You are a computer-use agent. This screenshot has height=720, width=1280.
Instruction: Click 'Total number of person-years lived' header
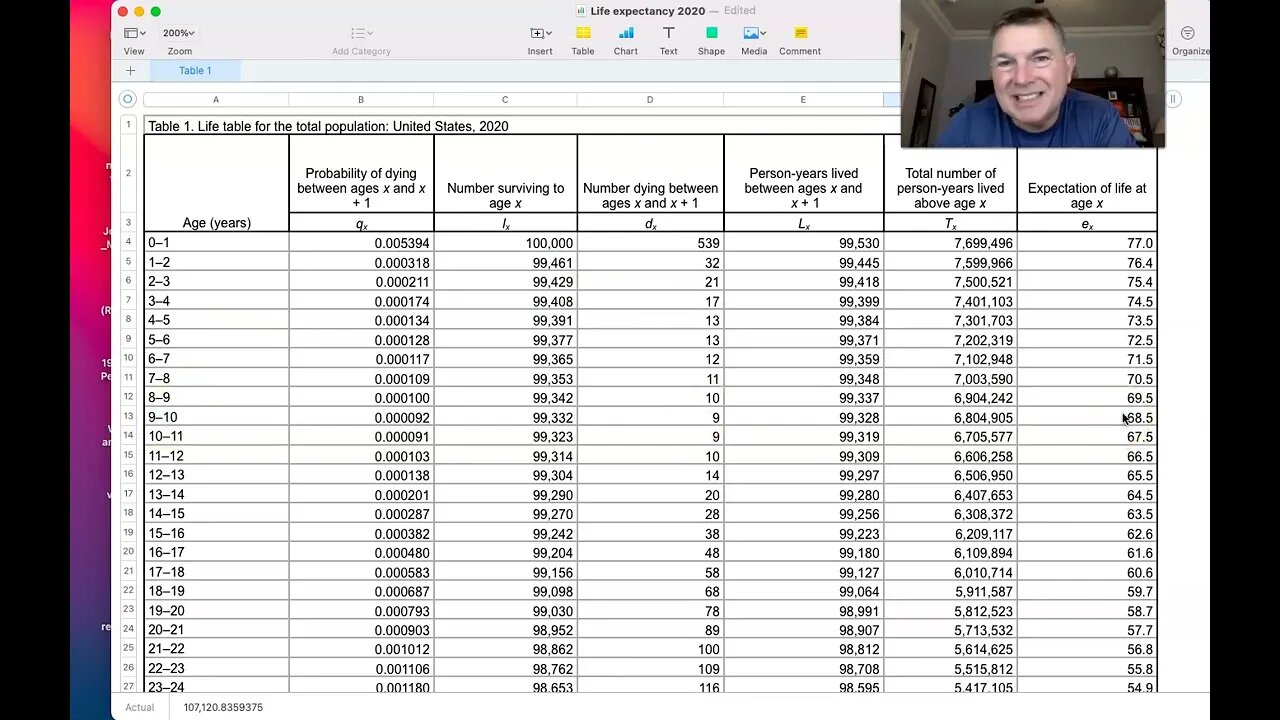click(950, 173)
